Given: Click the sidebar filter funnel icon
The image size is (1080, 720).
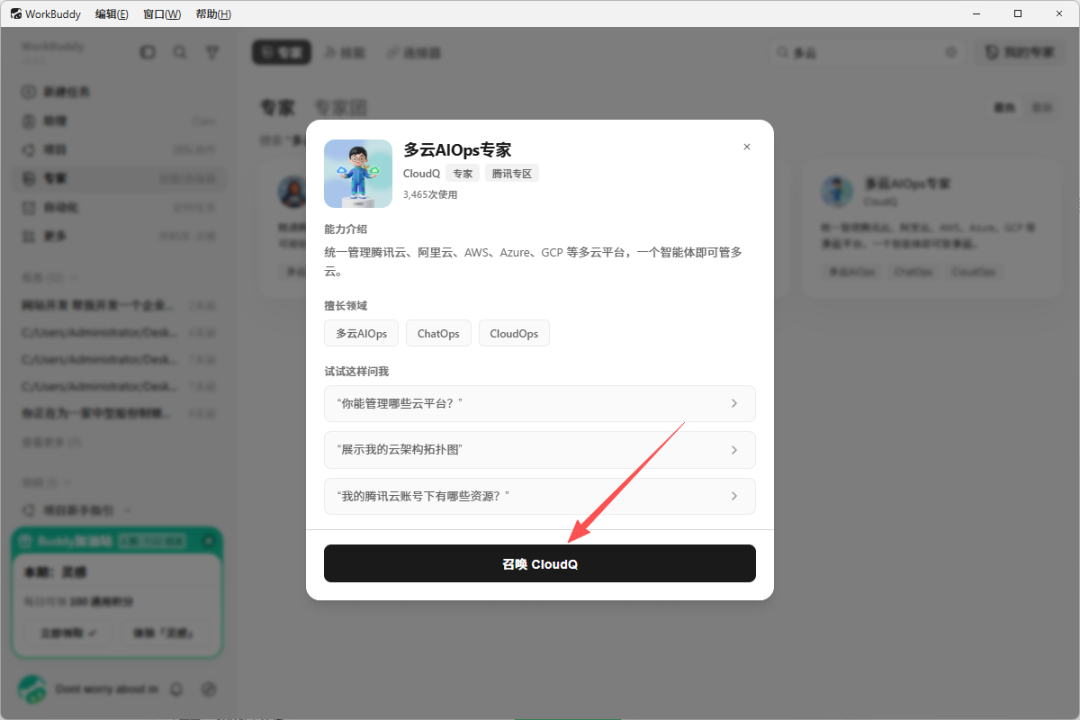Looking at the screenshot, I should click(212, 52).
